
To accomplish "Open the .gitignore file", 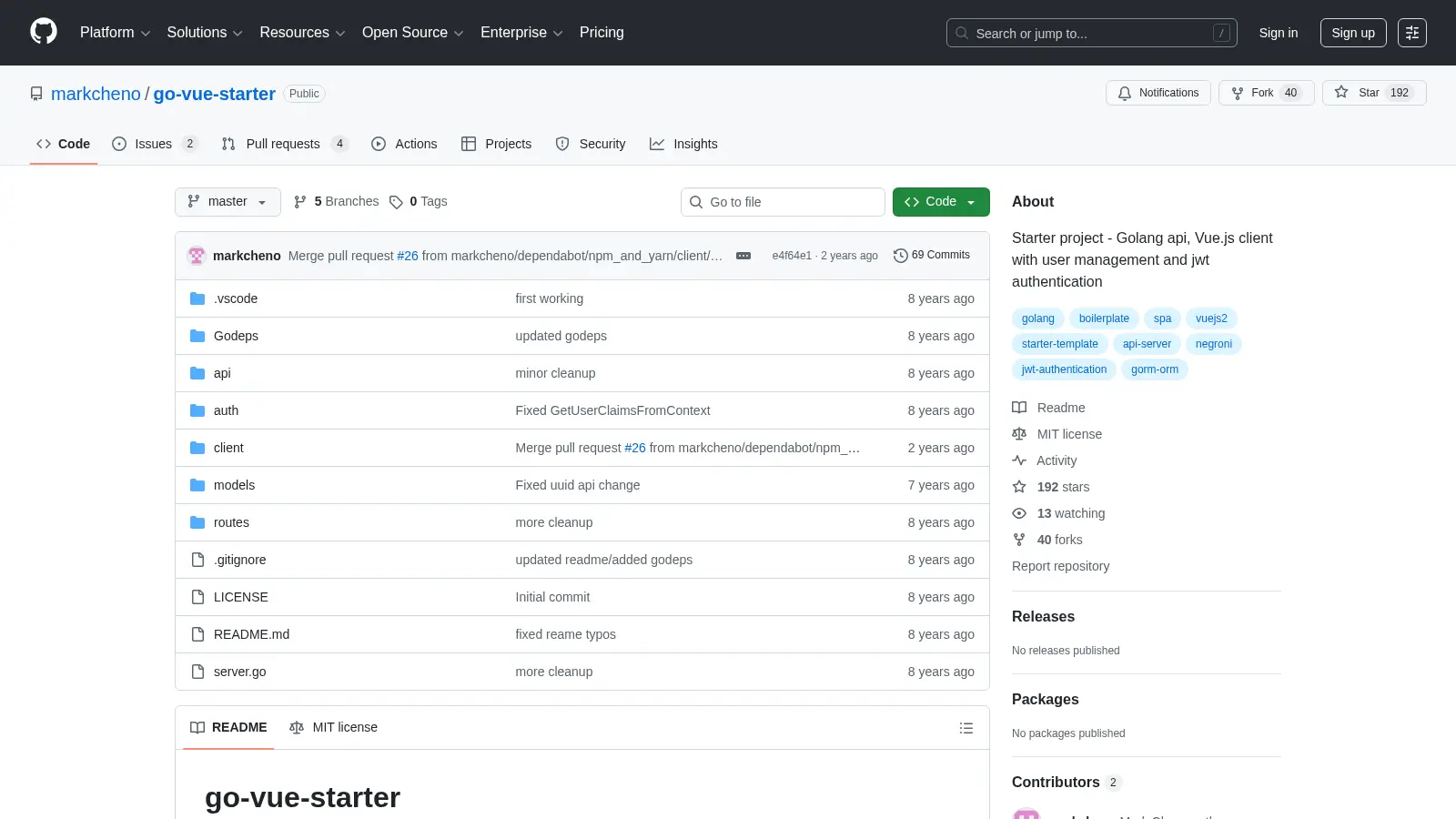I will click(x=240, y=560).
